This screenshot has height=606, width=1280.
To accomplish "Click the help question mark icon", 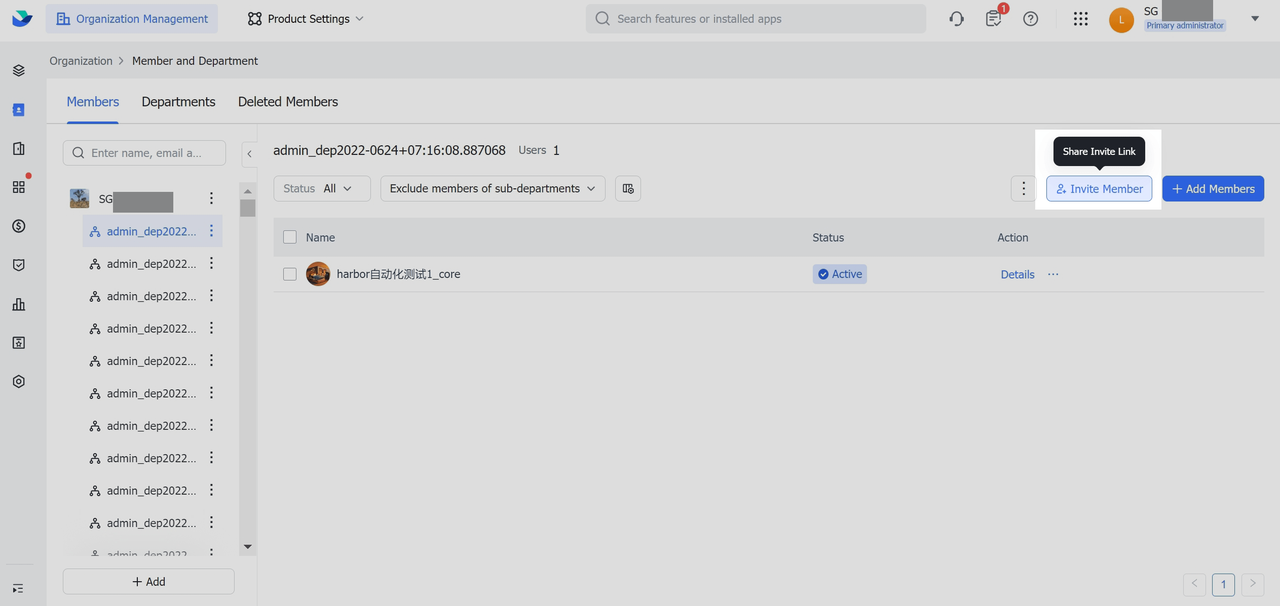I will 1030,19.
